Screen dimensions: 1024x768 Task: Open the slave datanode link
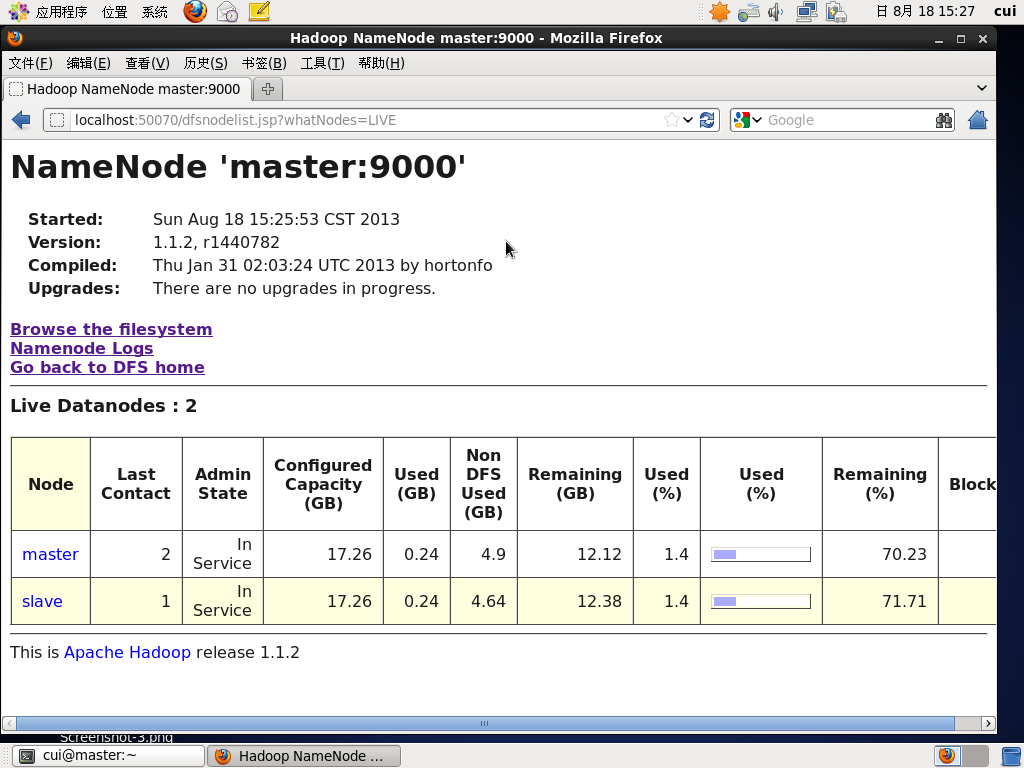42,601
